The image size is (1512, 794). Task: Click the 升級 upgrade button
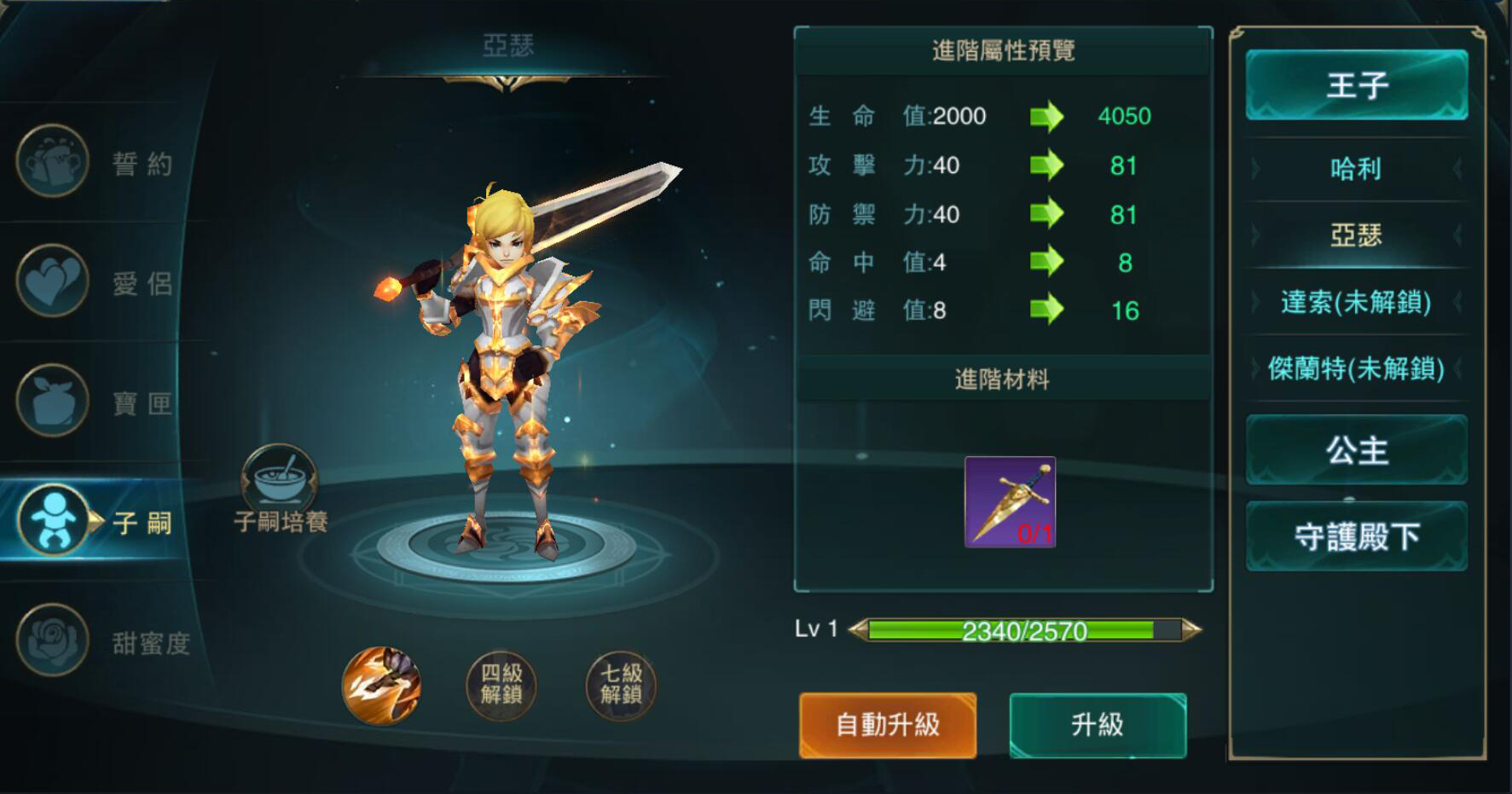(1098, 725)
